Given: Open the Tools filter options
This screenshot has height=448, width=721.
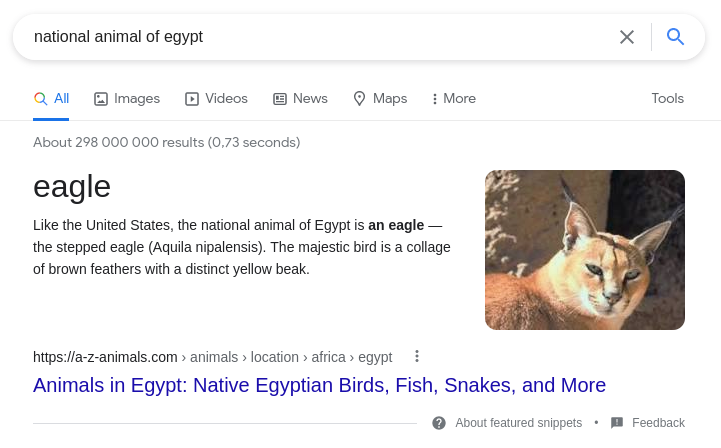Looking at the screenshot, I should click(667, 98).
